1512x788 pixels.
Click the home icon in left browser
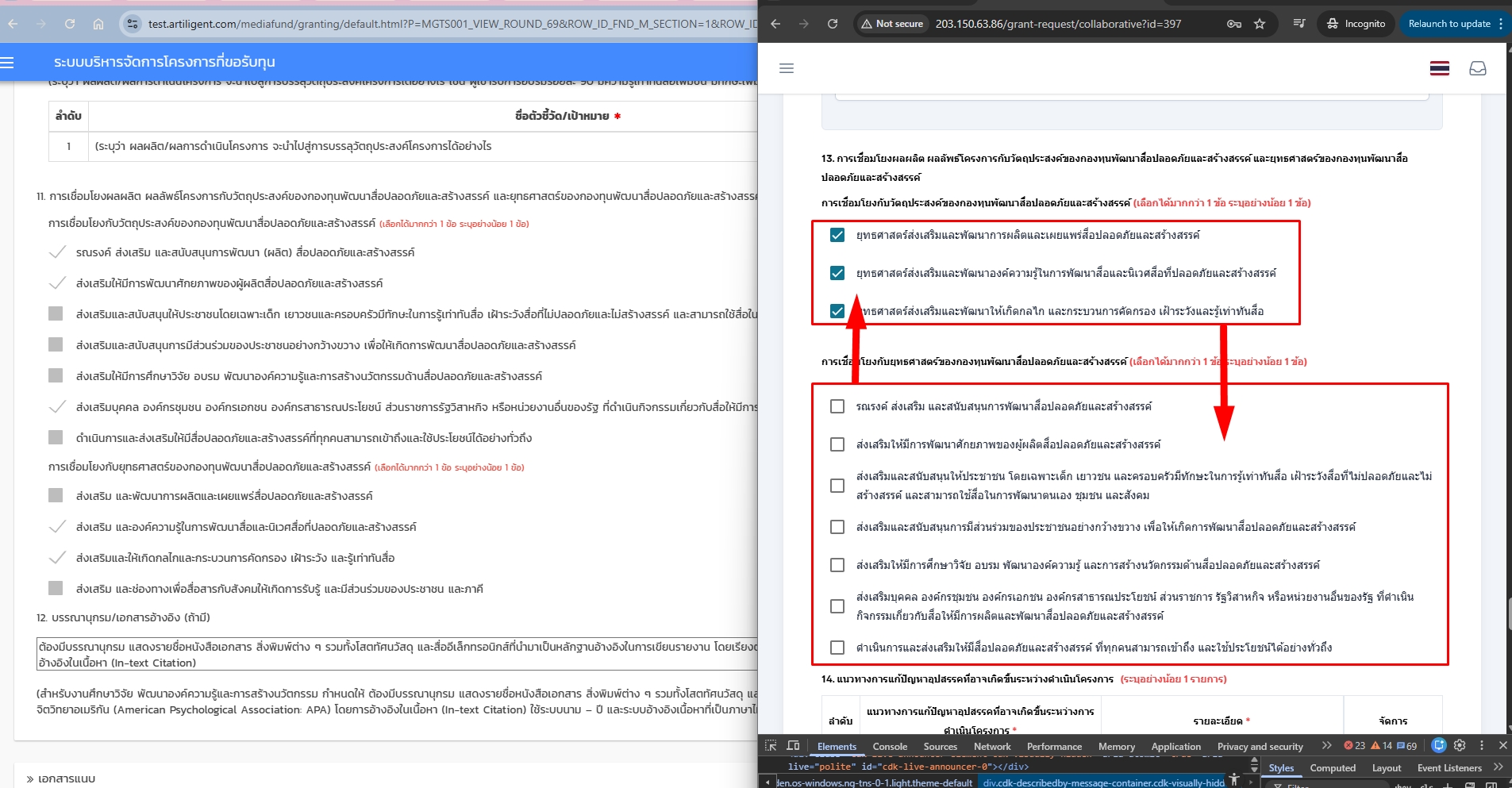(x=98, y=24)
